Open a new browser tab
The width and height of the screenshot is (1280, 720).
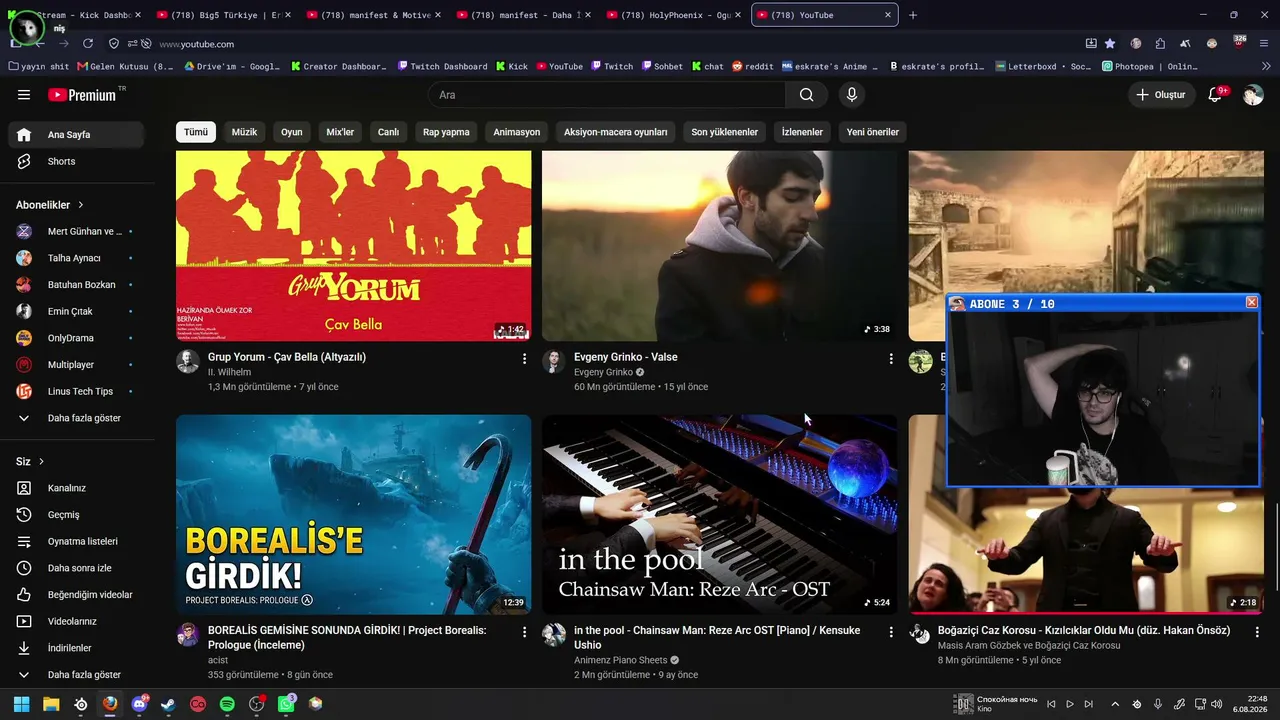point(912,15)
